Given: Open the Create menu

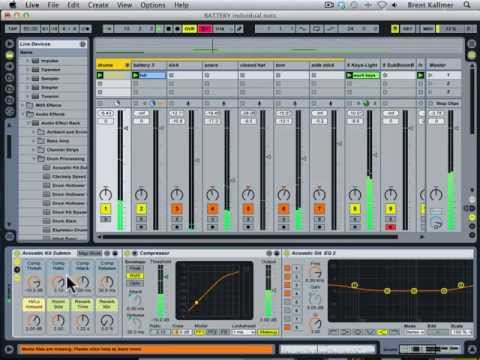Looking at the screenshot, I should click(x=98, y=5).
